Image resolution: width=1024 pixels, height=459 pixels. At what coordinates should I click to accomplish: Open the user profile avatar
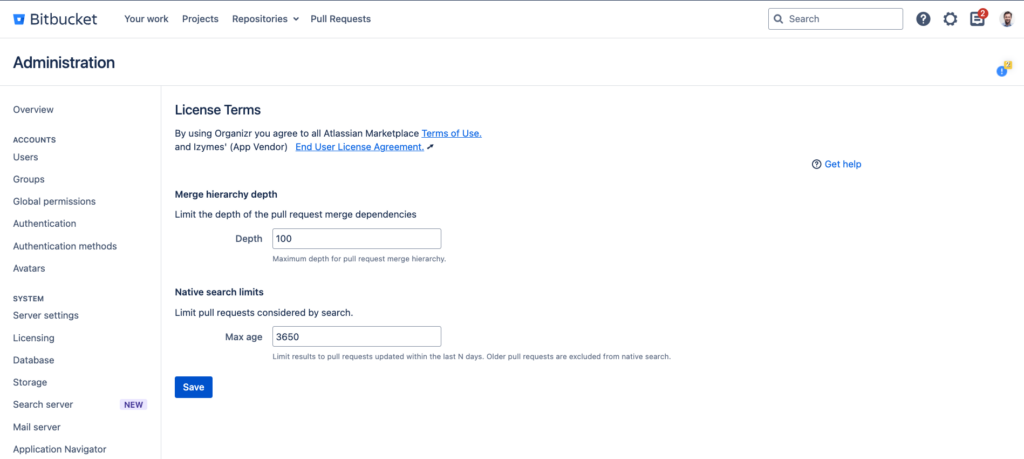(x=1006, y=19)
